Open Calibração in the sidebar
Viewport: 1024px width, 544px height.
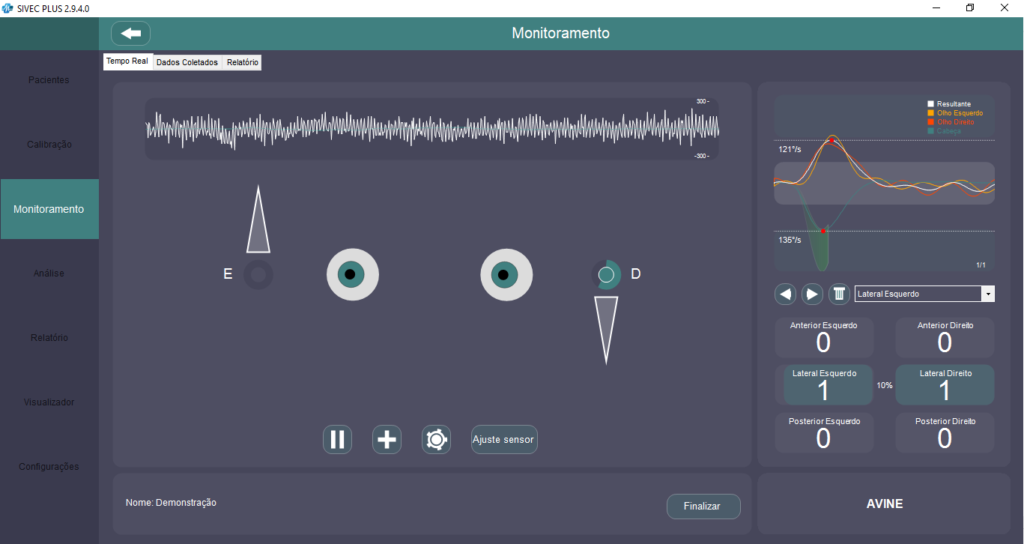(49, 144)
